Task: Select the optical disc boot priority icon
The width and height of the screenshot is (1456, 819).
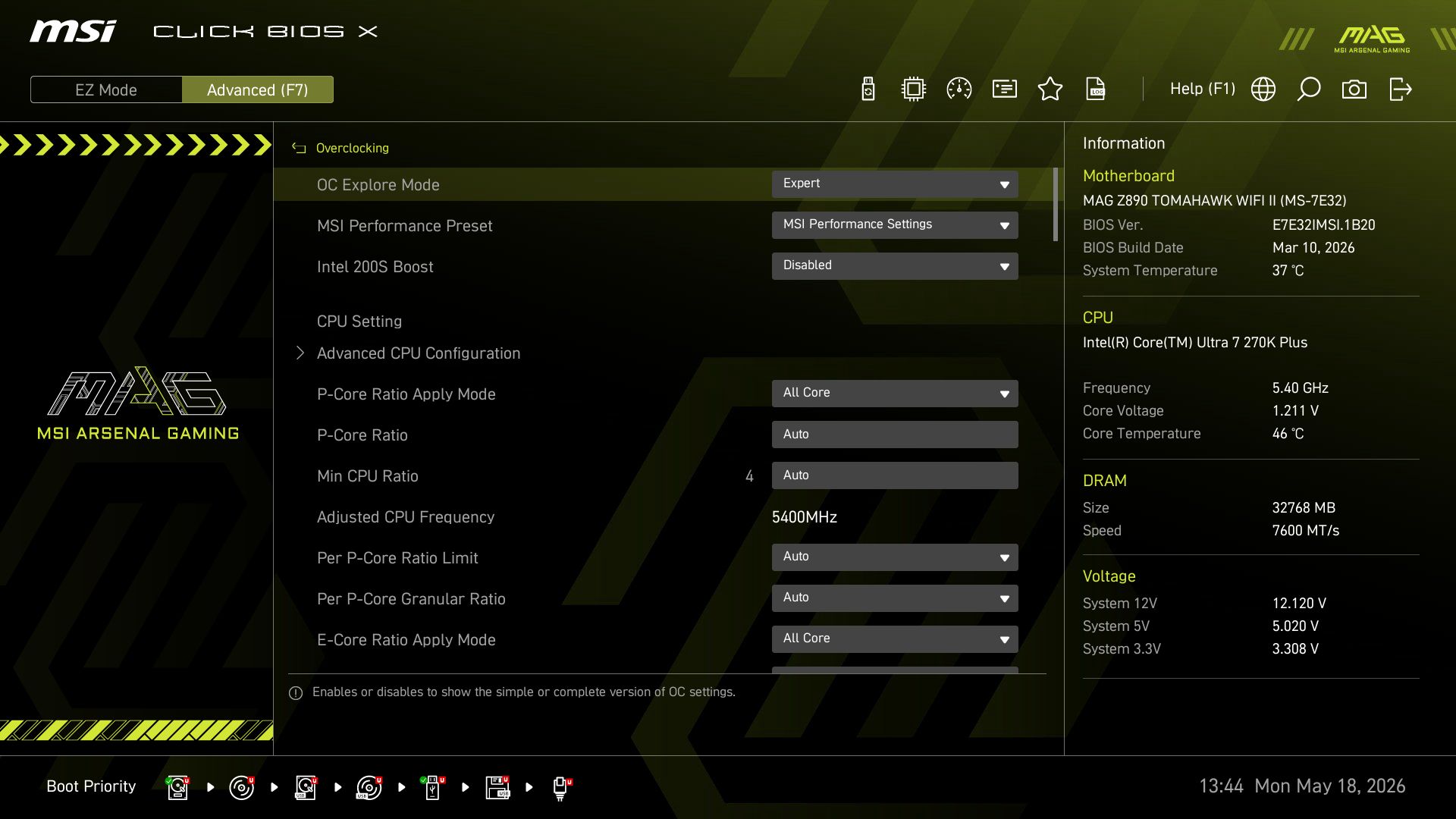Action: [x=241, y=787]
